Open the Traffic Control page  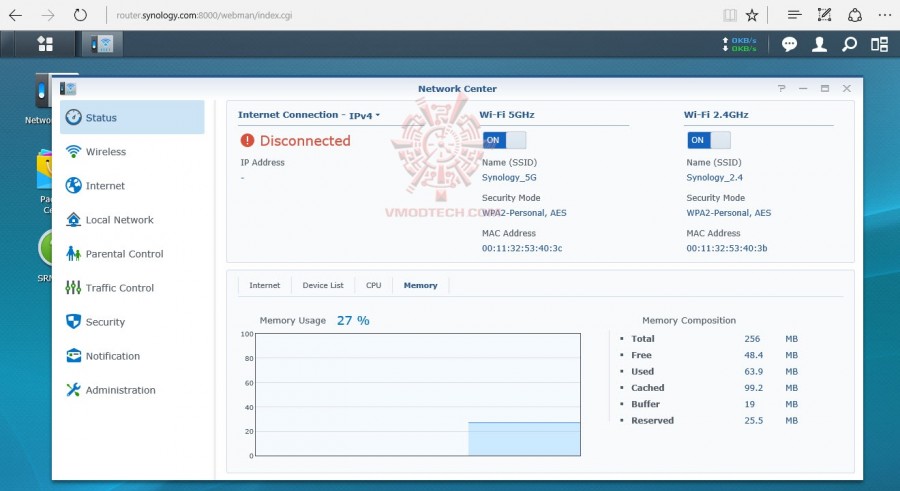coord(132,288)
